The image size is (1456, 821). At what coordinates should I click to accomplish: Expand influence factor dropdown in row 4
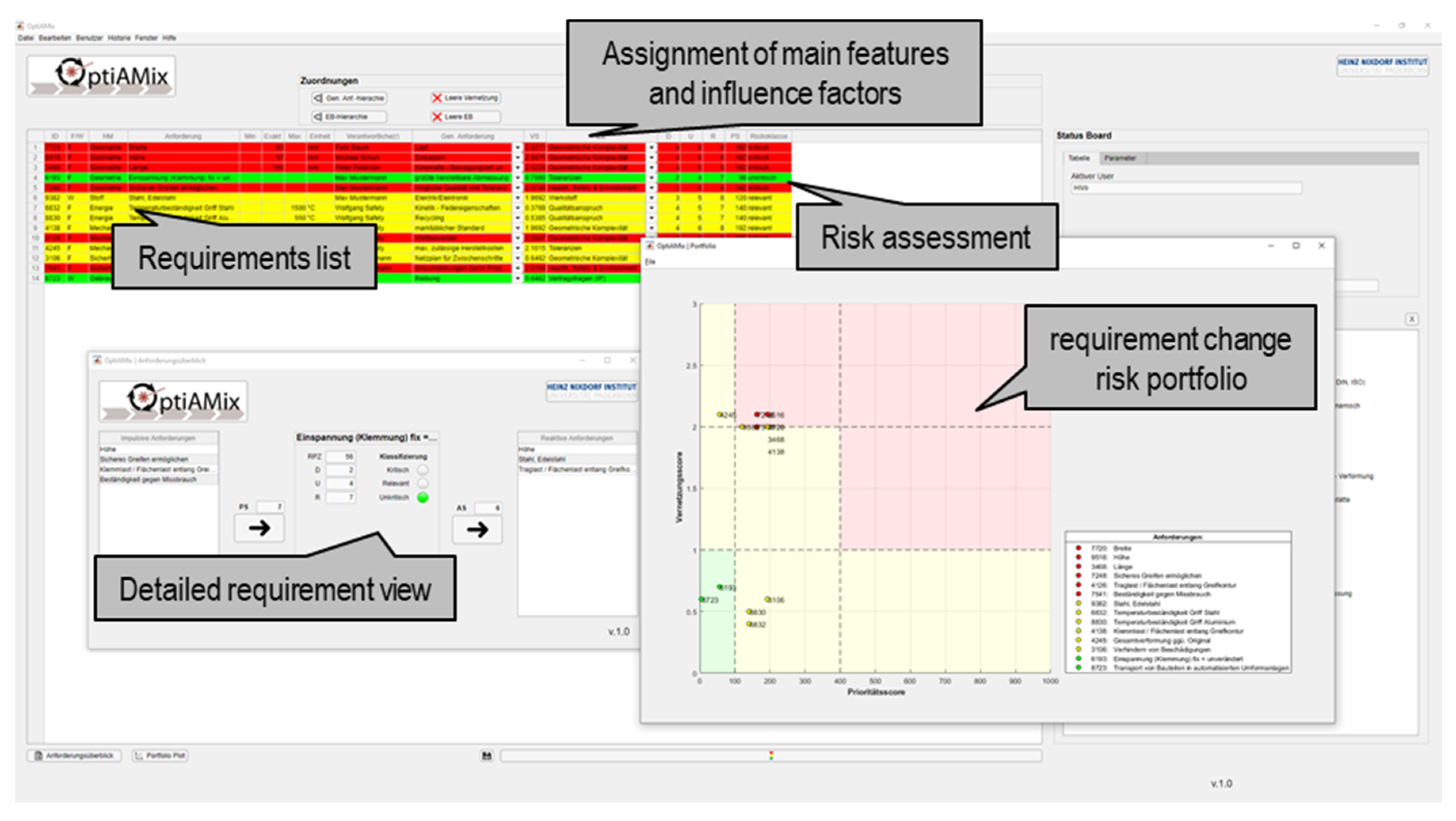click(x=651, y=178)
